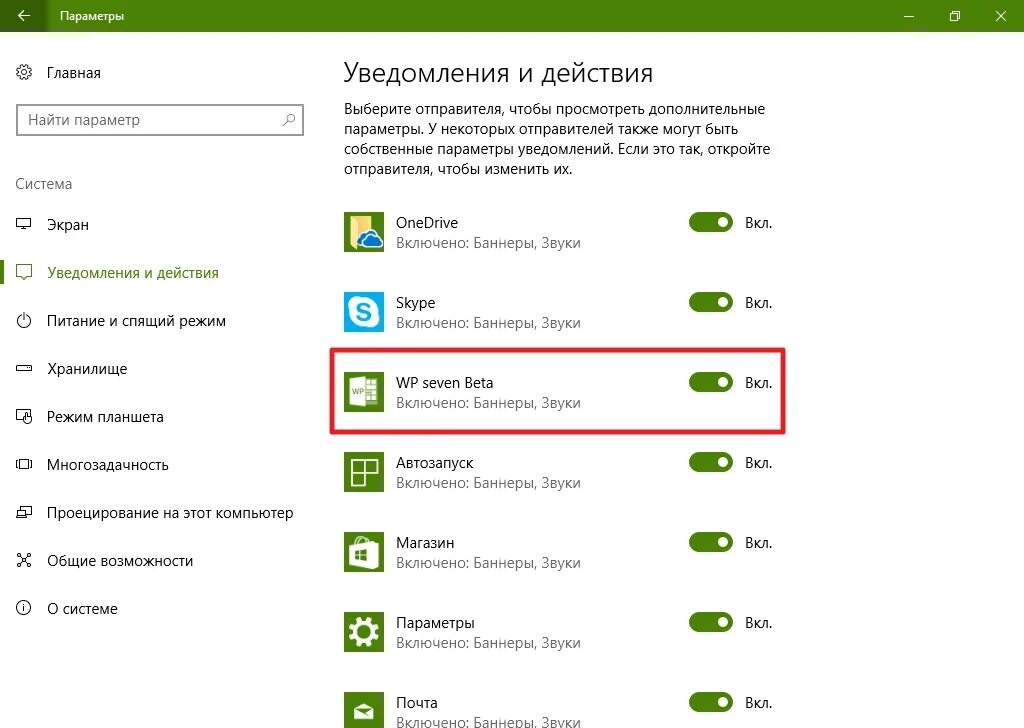Open the Параметры gear app icon
This screenshot has height=728, width=1024.
(x=364, y=632)
